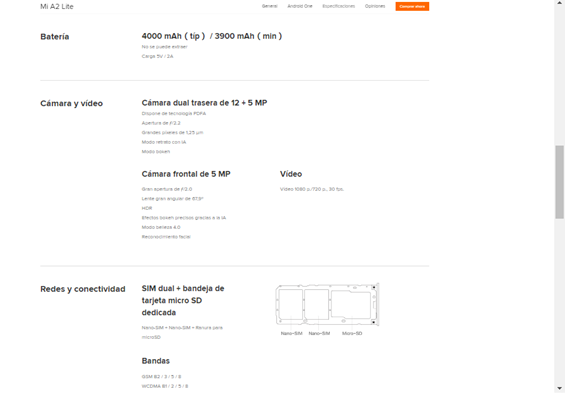Select the 'Vídeo 1080 p./720 p., 30 fps.' line
The width and height of the screenshot is (565, 393).
coord(312,189)
